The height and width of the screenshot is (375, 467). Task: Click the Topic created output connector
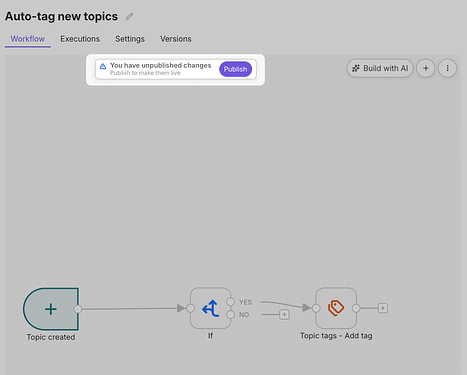[x=78, y=309]
